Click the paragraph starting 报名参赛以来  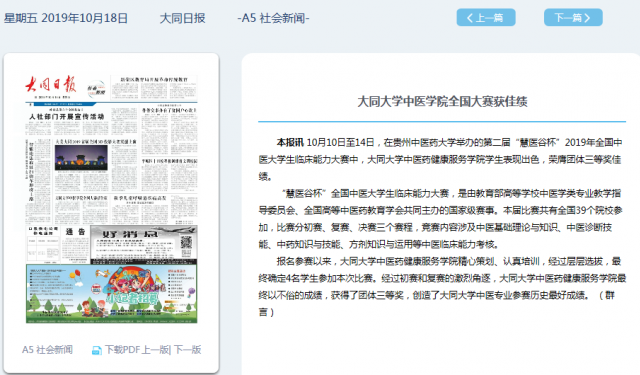click(x=442, y=286)
